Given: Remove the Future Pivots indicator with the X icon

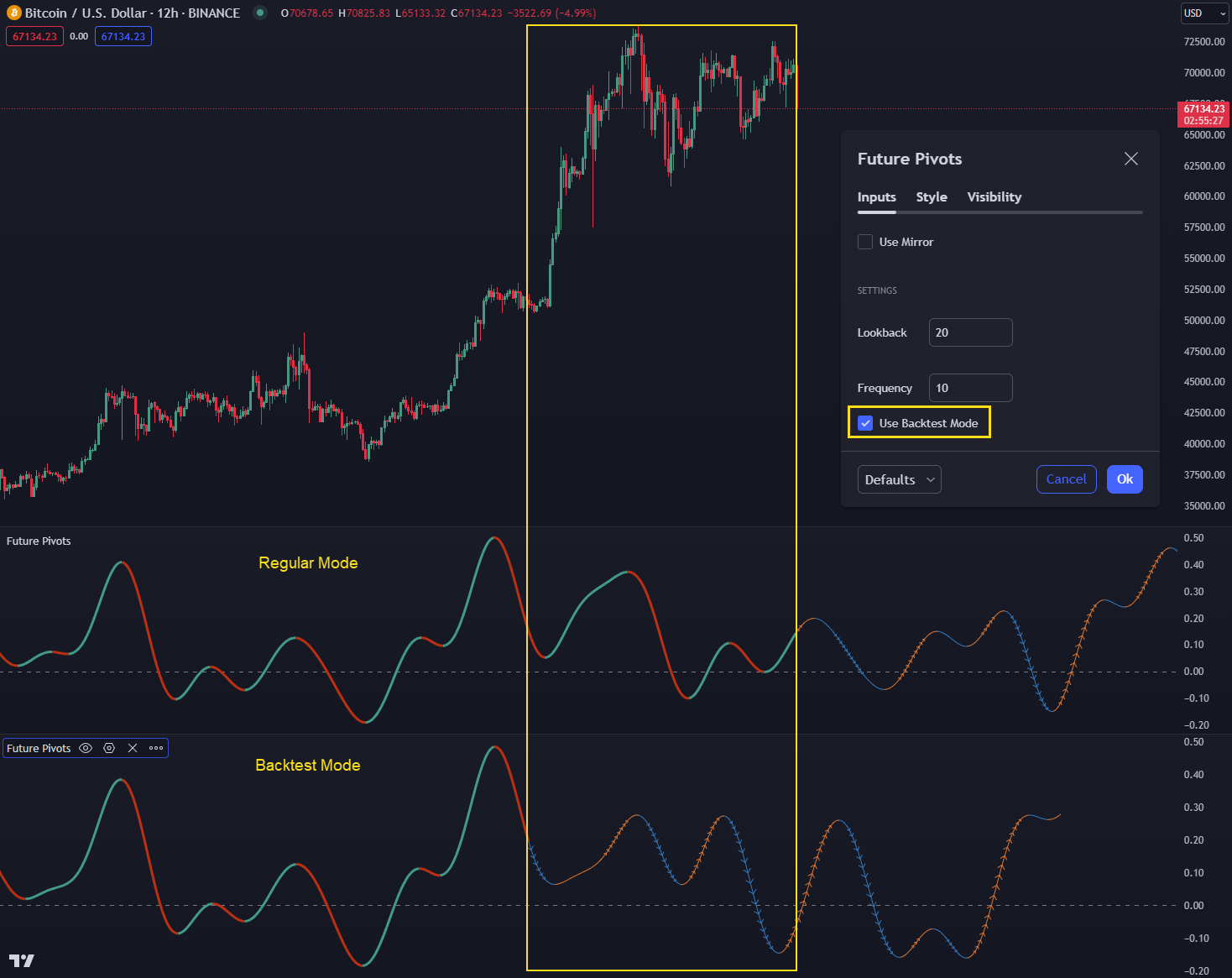Looking at the screenshot, I should click(132, 747).
